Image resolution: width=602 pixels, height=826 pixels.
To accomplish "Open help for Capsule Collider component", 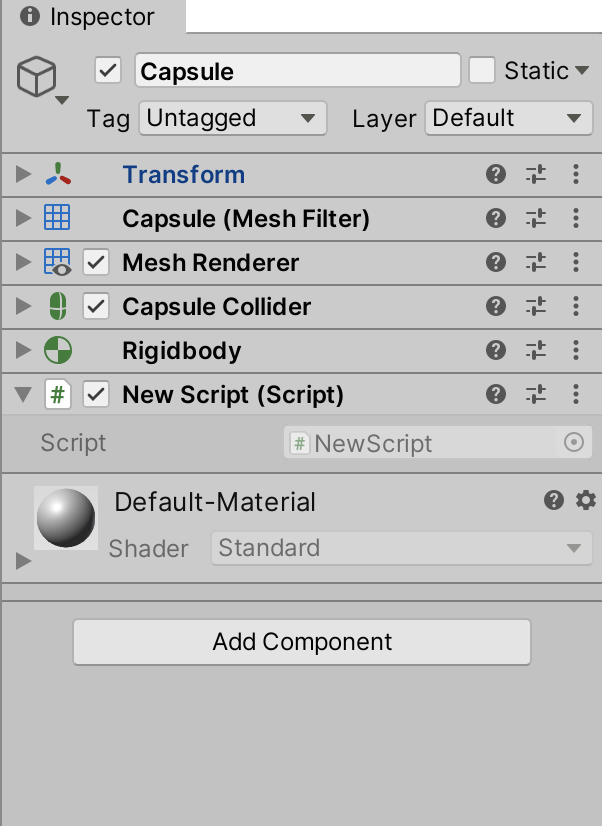I will [x=495, y=307].
